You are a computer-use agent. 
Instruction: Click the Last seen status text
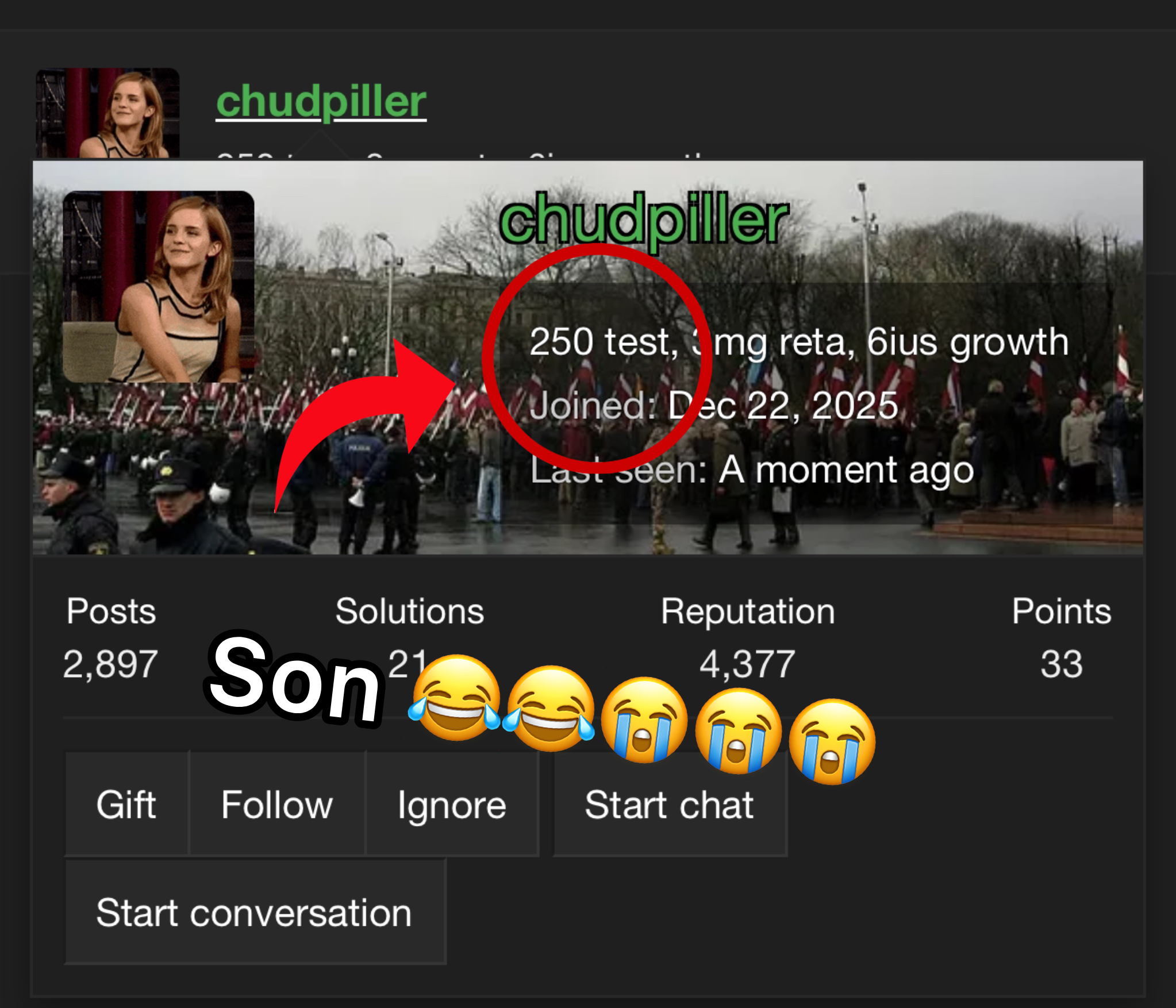coord(752,470)
